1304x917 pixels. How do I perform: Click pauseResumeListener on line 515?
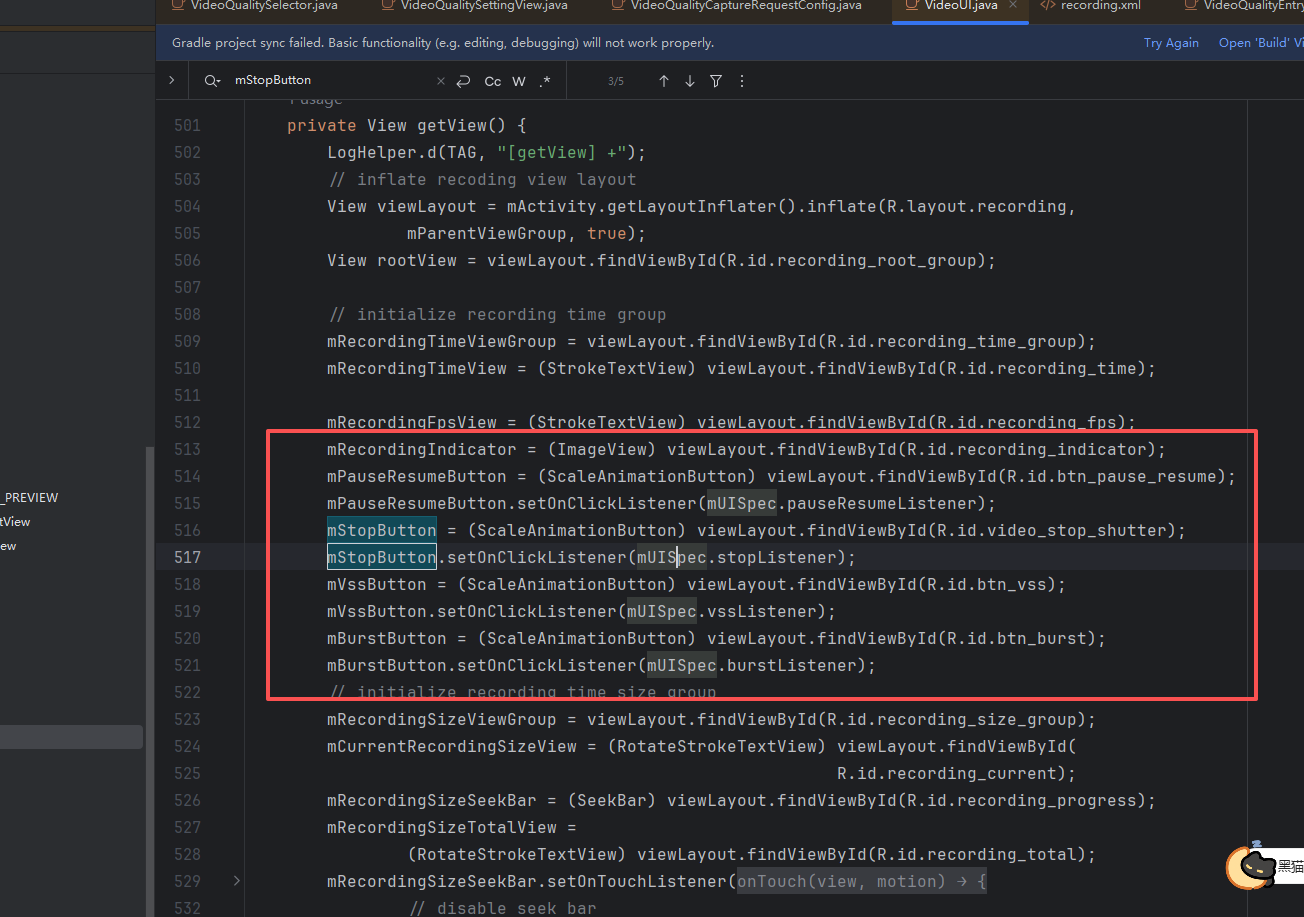[x=881, y=503]
